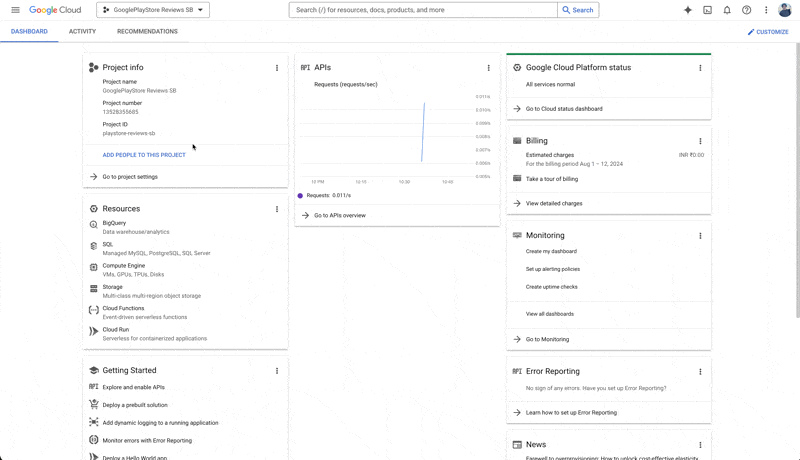The image size is (800, 460).
Task: Click the blue Search button
Action: click(x=578, y=10)
